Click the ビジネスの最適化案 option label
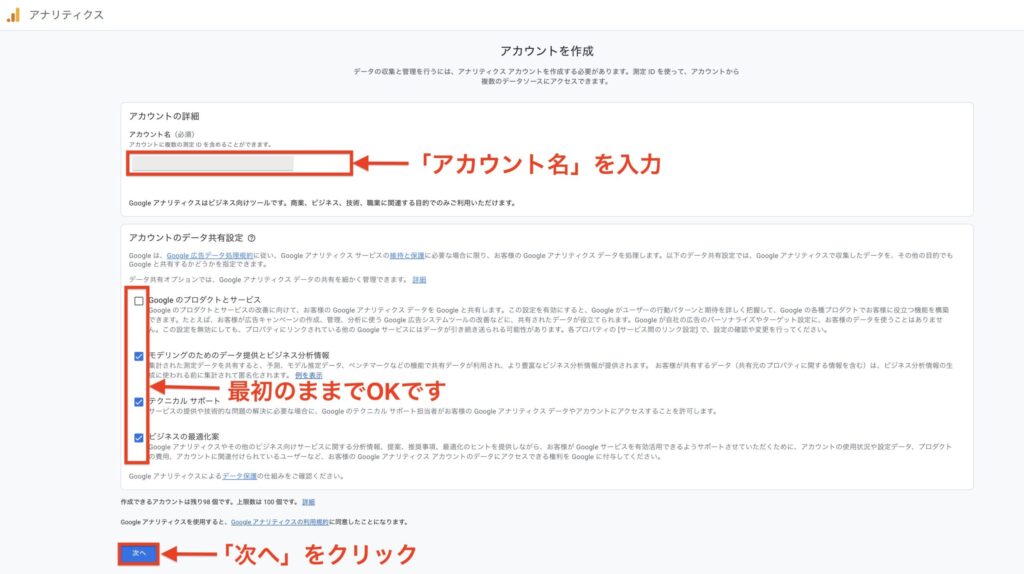Viewport: 1024px width, 574px height. pos(184,437)
